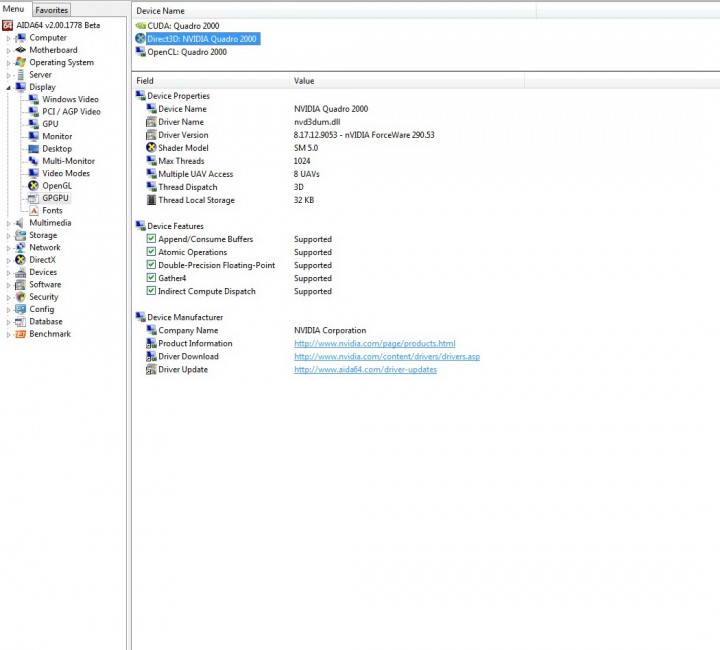Switch to the Favorites tab

51,10
